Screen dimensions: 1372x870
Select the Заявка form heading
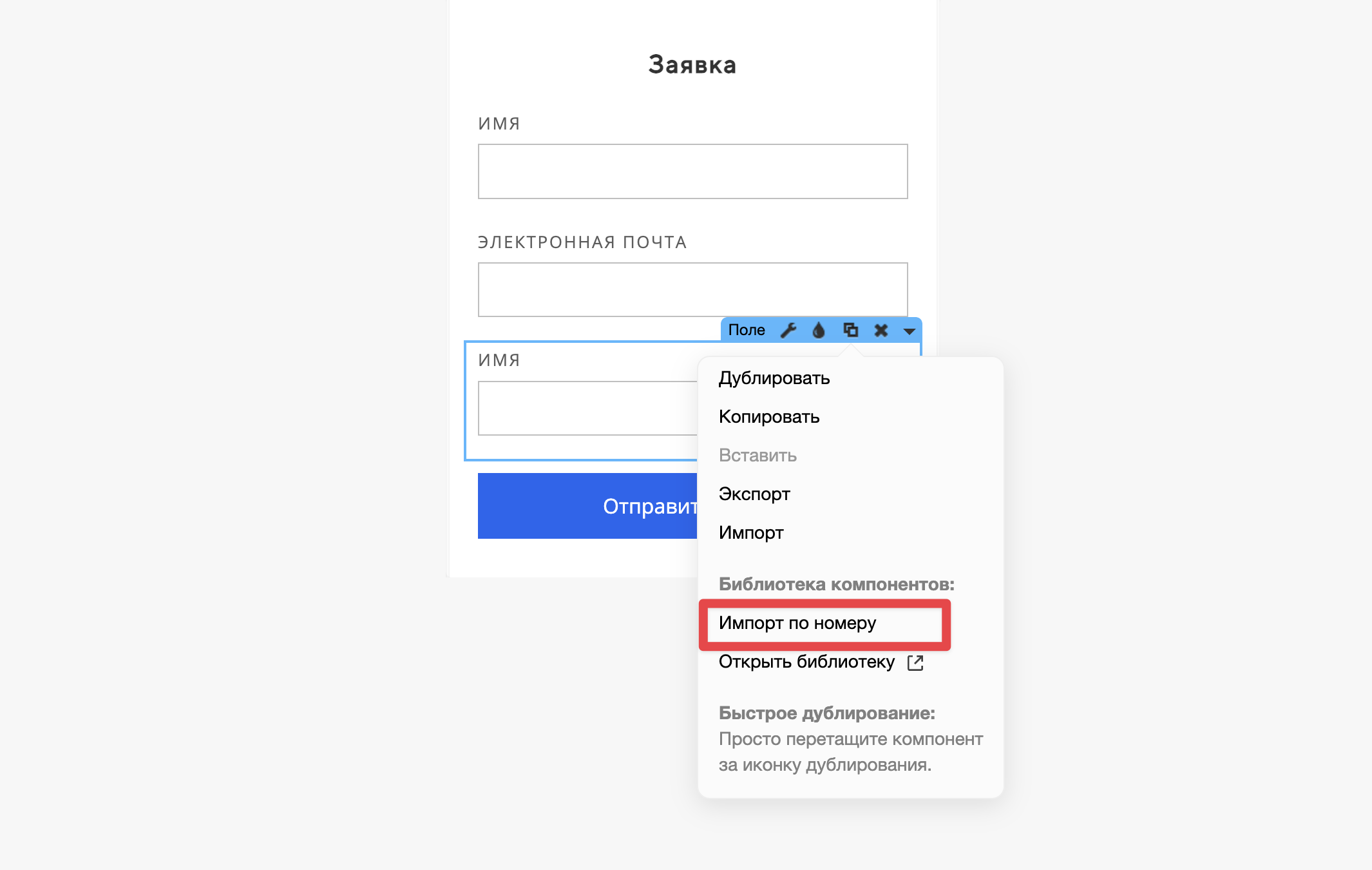click(692, 64)
